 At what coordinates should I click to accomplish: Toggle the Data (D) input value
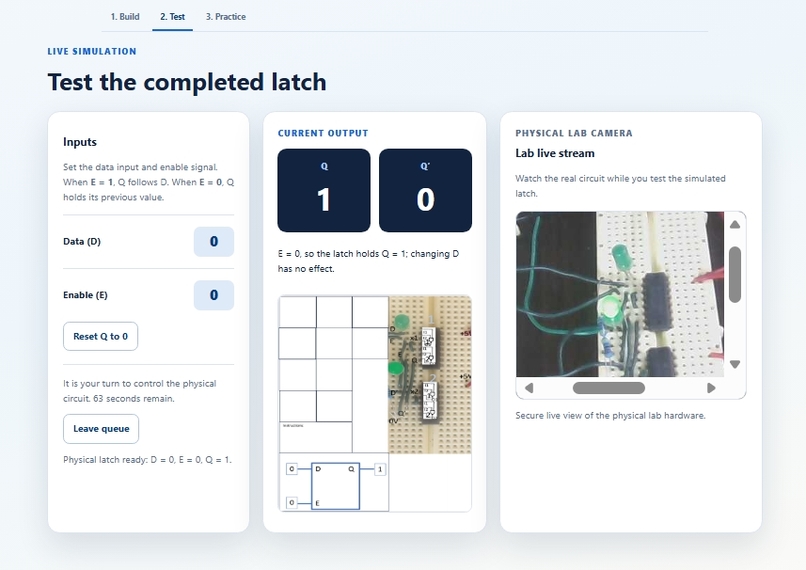pyautogui.click(x=214, y=242)
